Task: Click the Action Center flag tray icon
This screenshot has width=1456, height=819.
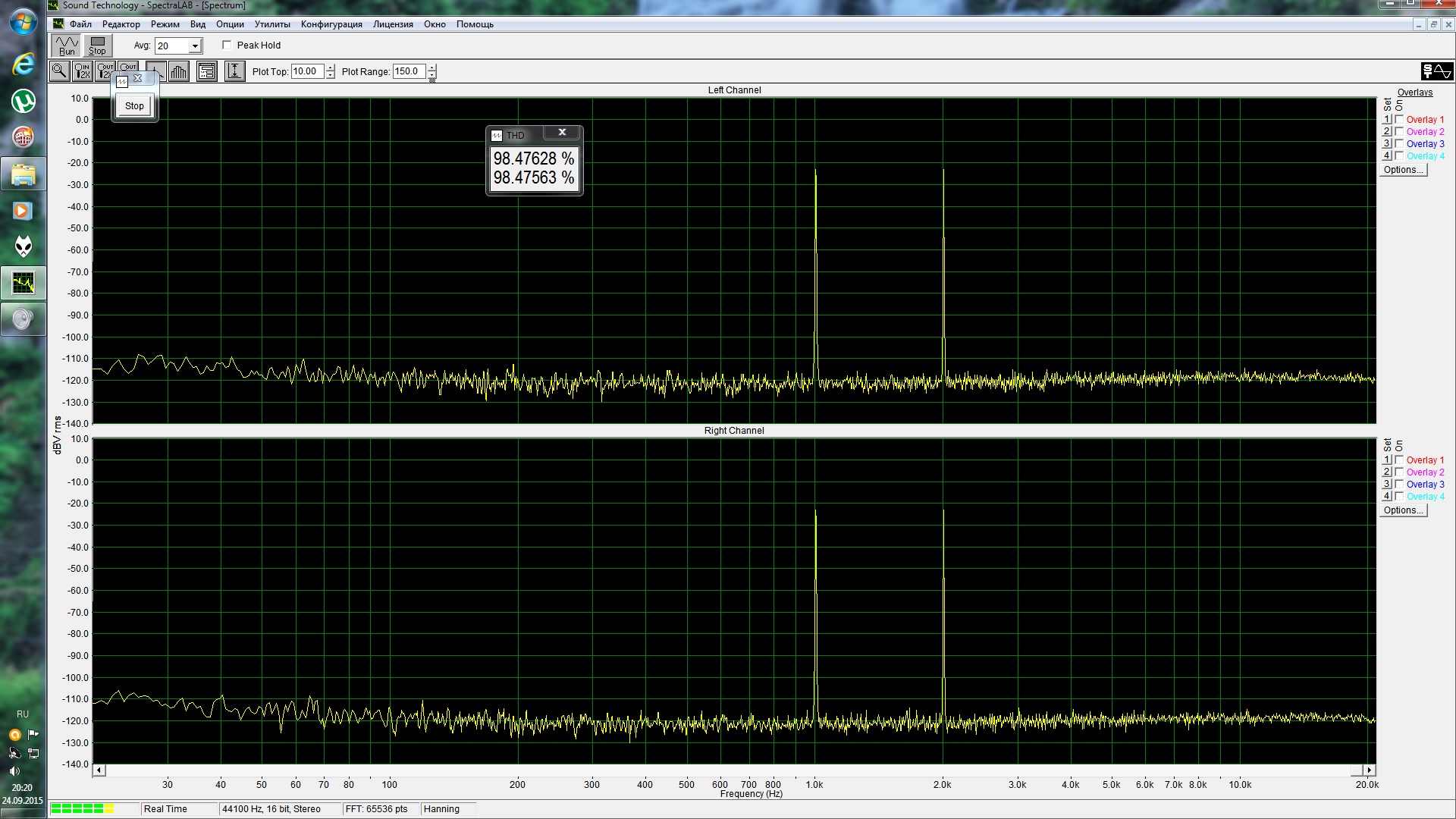Action: pos(33,734)
